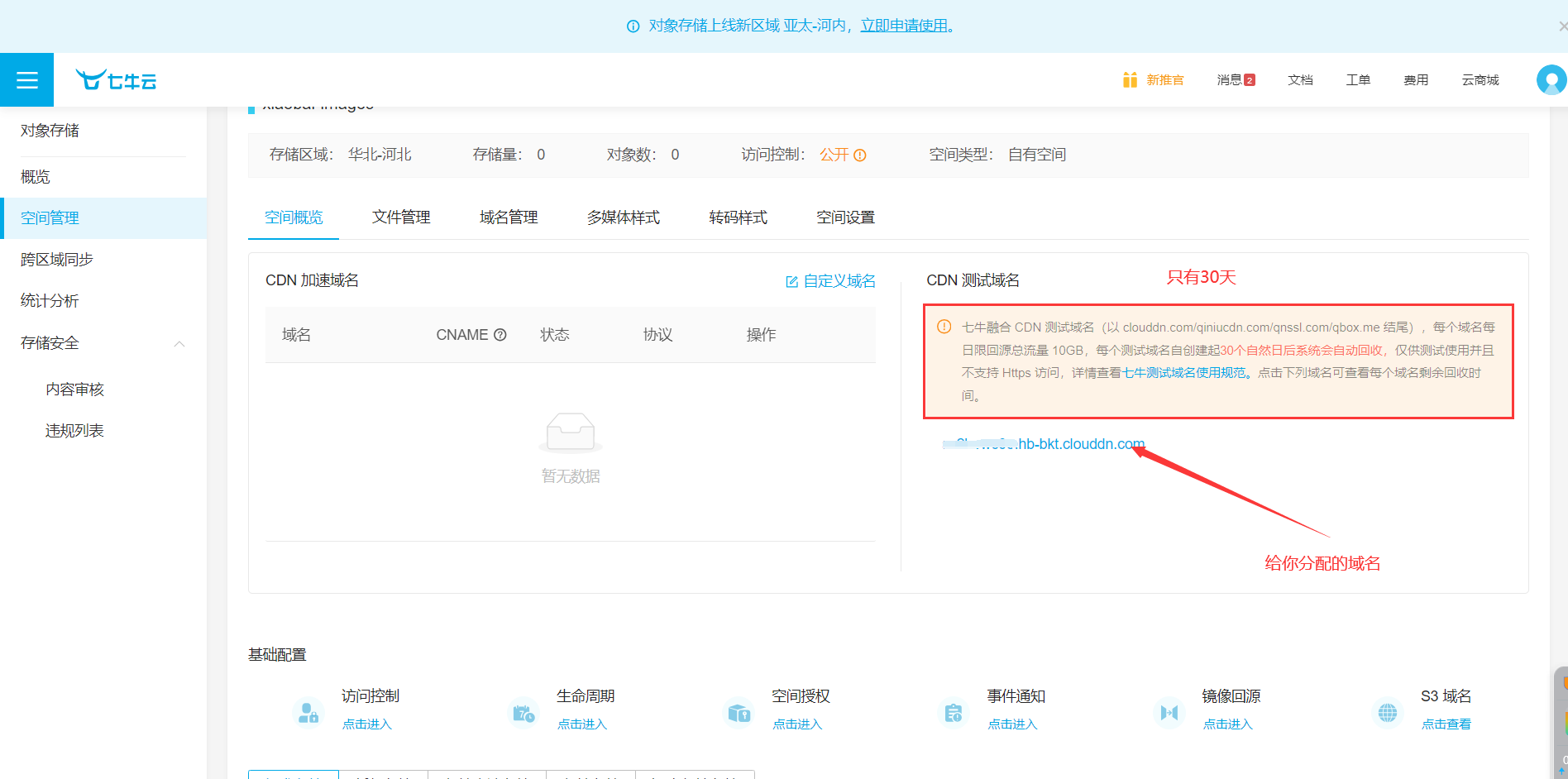Click the info icon next to 公开
1568x779 pixels.
(860, 155)
